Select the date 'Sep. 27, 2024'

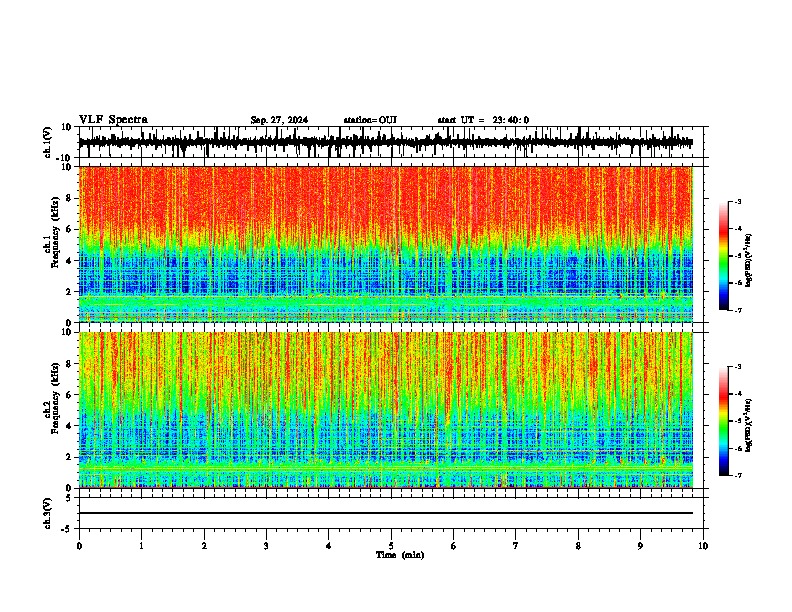coord(279,120)
